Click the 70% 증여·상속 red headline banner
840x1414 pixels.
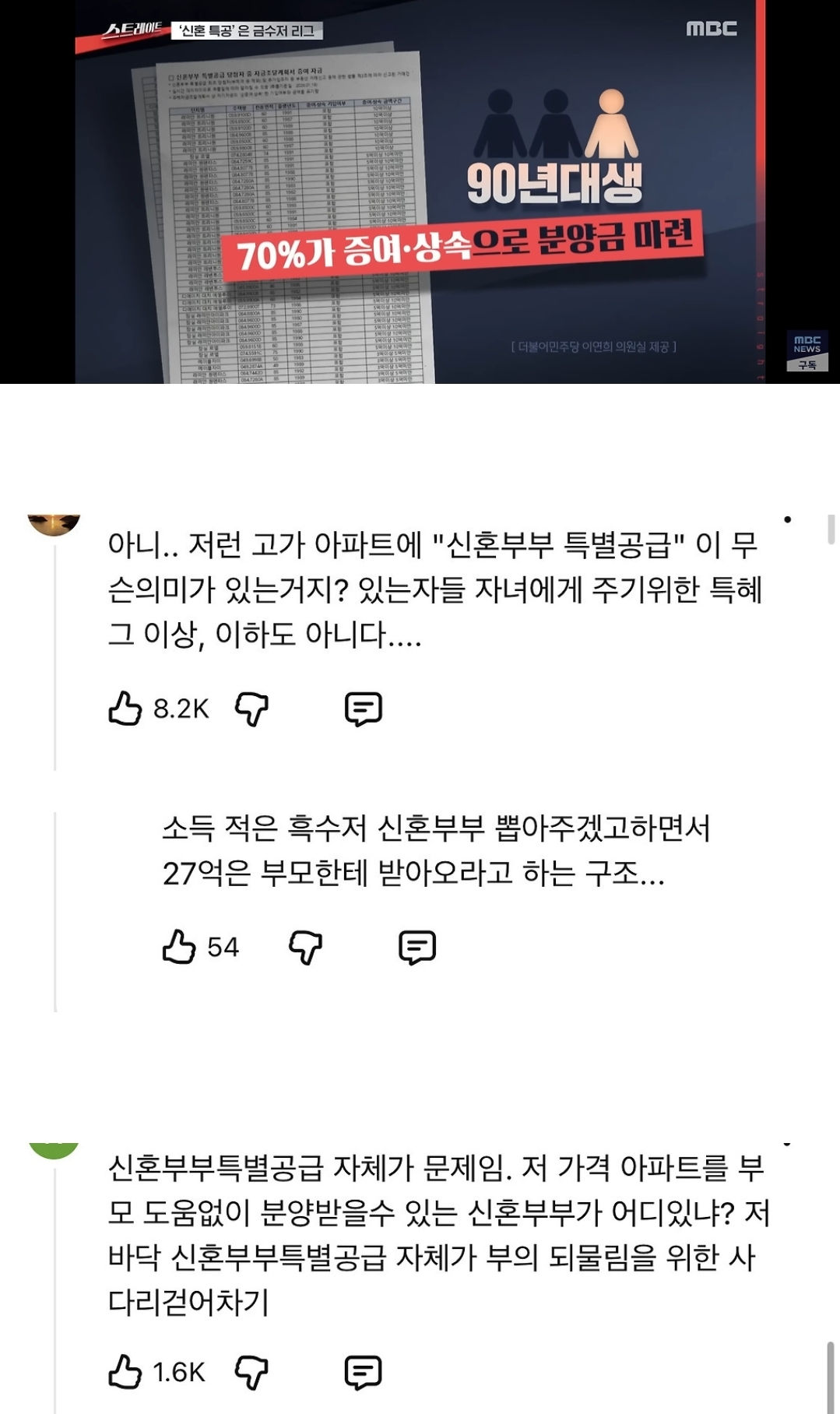[x=463, y=245]
